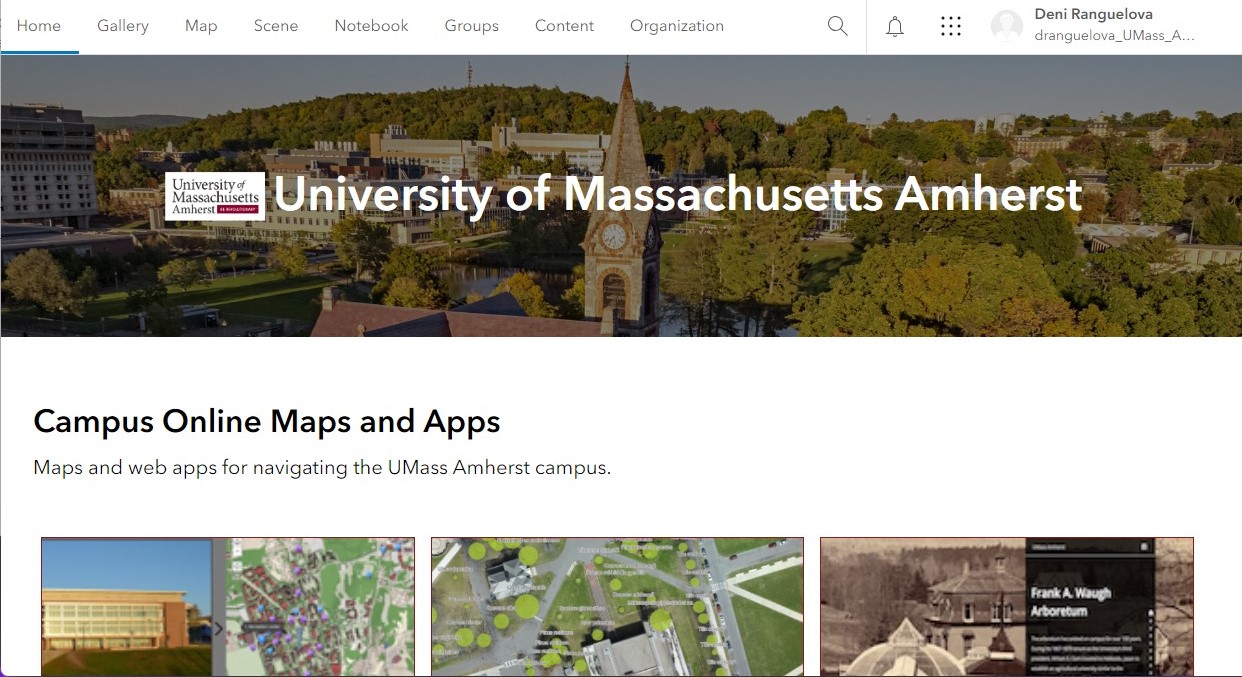Go to the Home tab

point(39,26)
